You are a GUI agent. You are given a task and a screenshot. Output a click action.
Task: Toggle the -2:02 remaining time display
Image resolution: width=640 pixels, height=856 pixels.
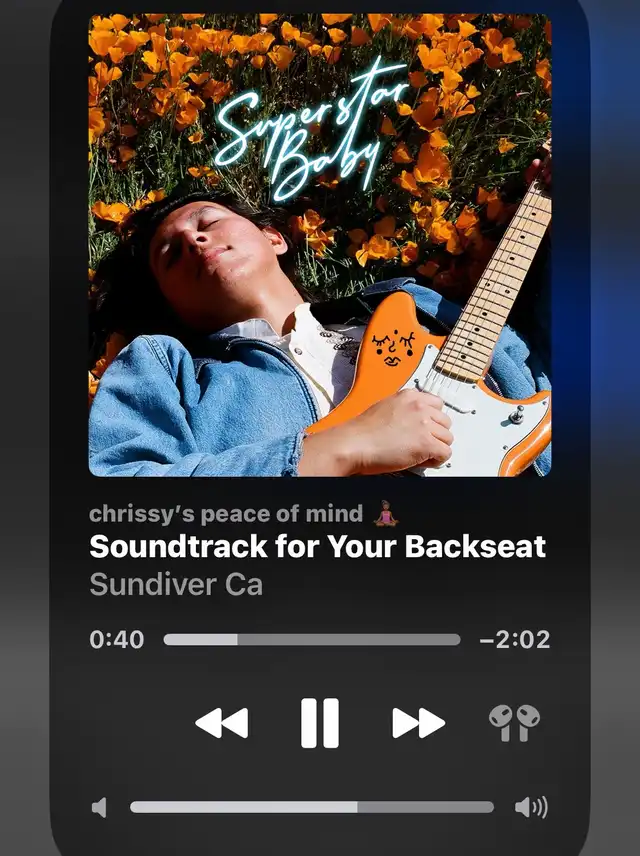pos(514,640)
